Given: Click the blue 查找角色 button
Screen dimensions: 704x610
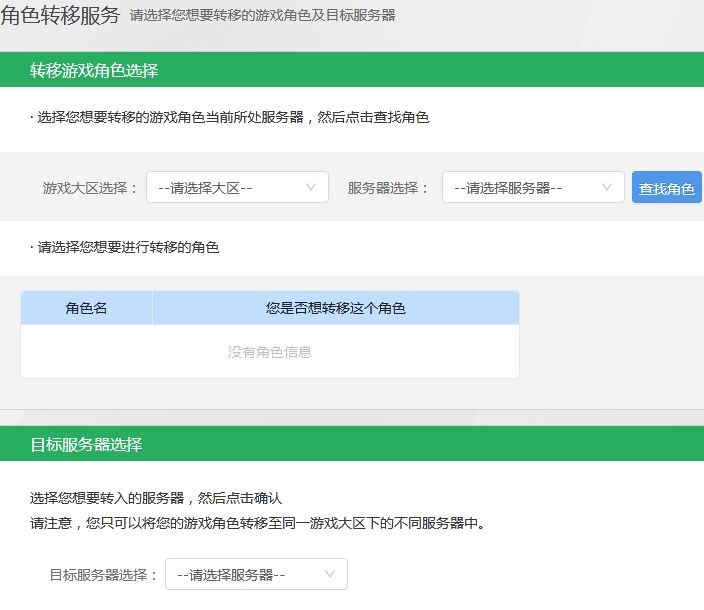Looking at the screenshot, I should point(666,187).
